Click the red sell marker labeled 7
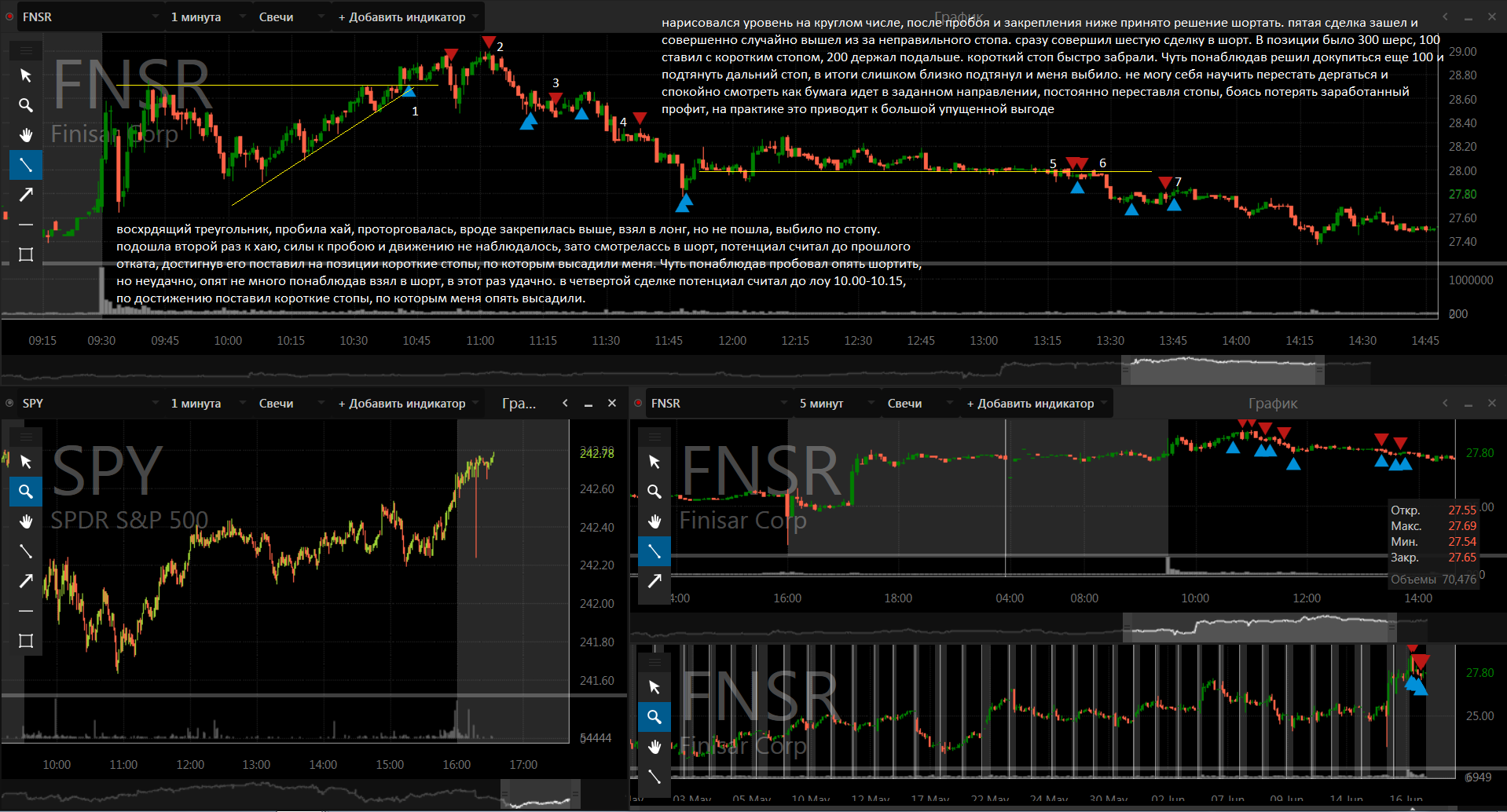 pyautogui.click(x=1165, y=182)
